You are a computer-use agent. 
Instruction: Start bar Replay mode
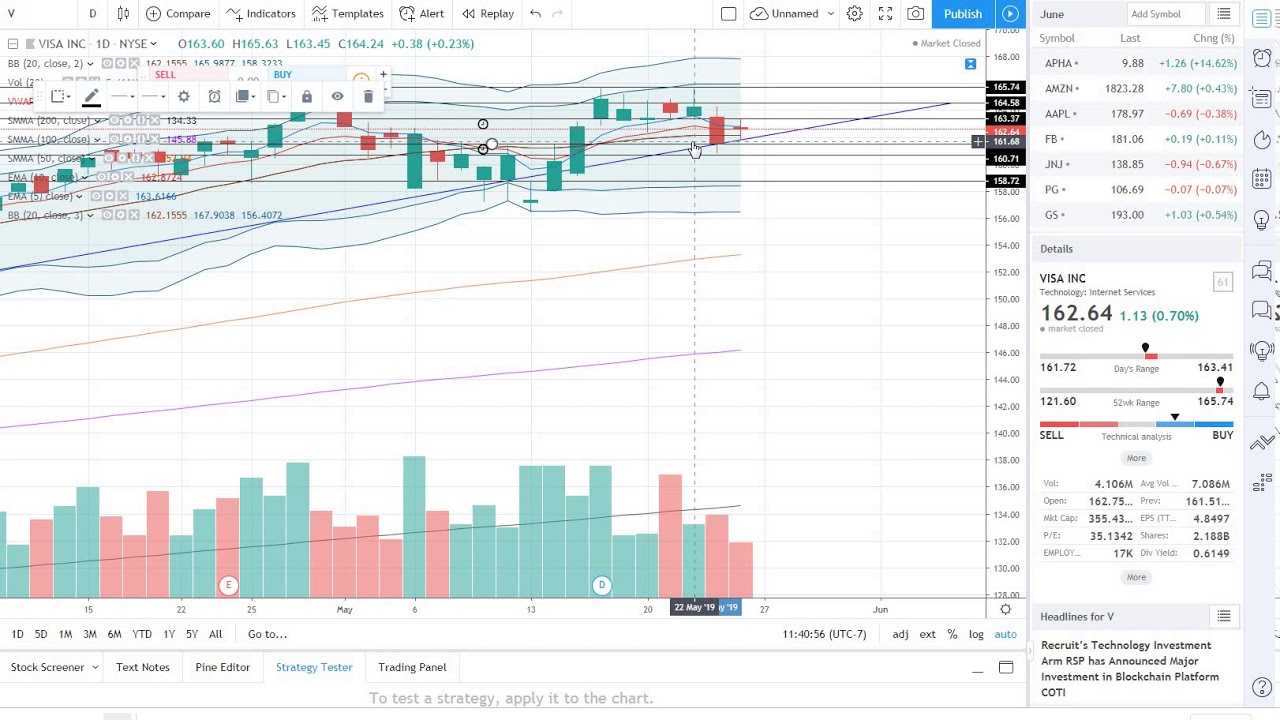tap(488, 14)
